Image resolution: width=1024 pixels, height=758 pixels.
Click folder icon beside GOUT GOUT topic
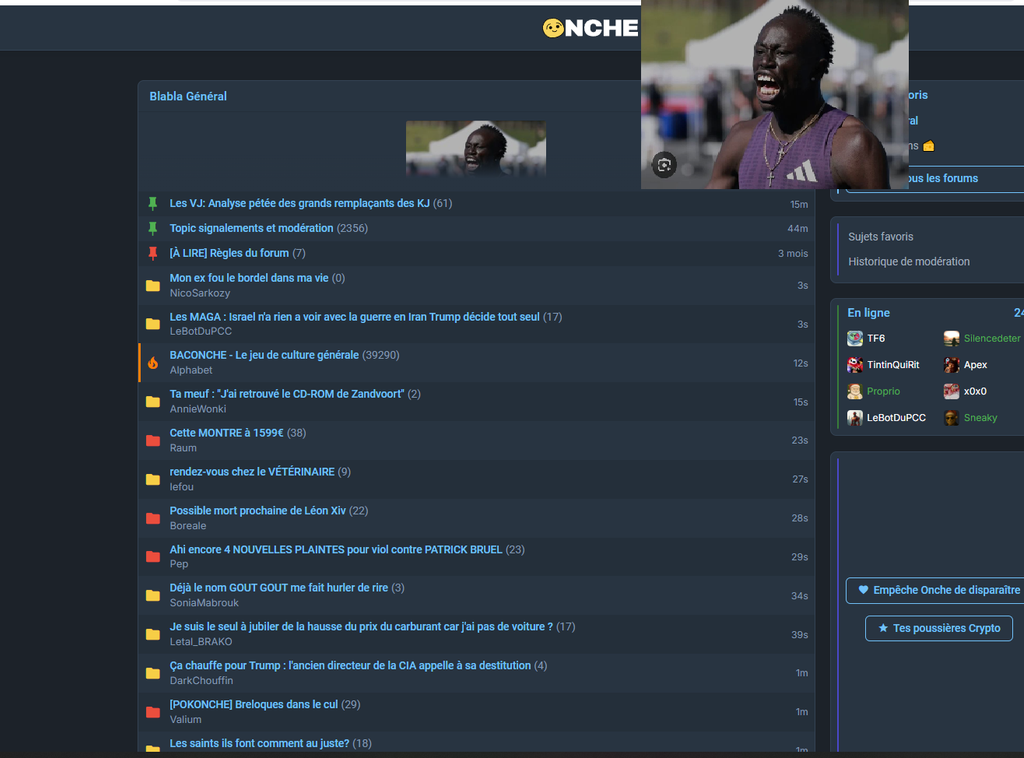coord(153,595)
